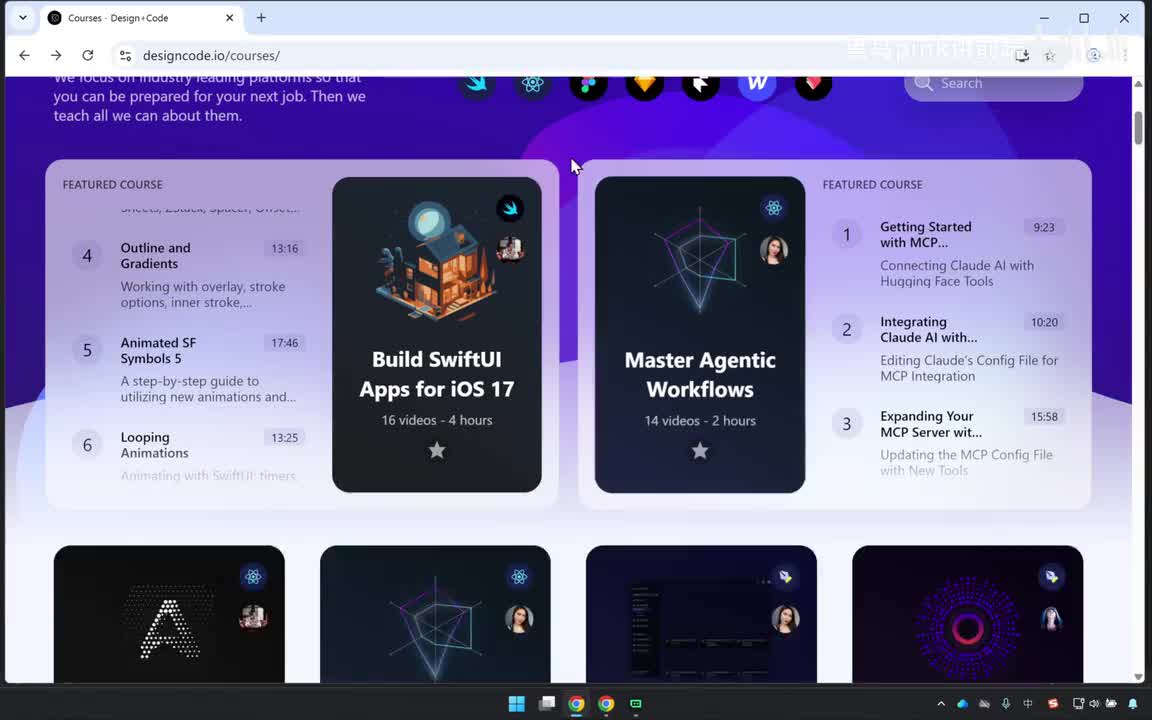This screenshot has width=1152, height=720.
Task: Open the Master Agentic Workflows title
Action: 700,375
